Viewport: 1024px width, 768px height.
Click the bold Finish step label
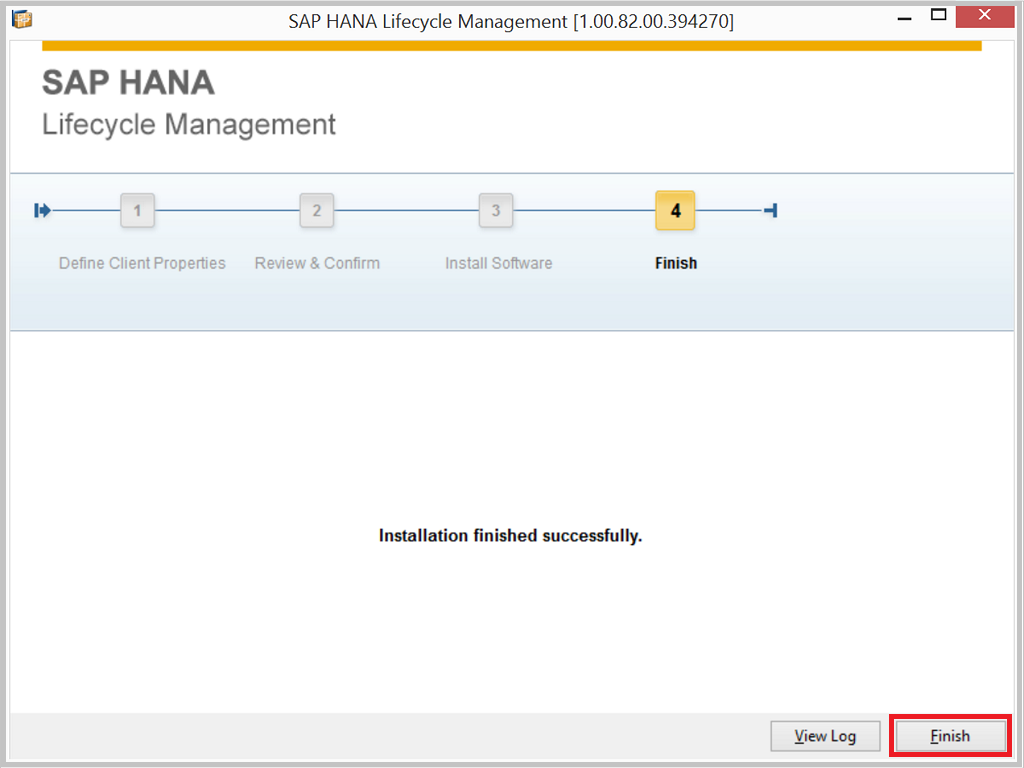pos(676,263)
